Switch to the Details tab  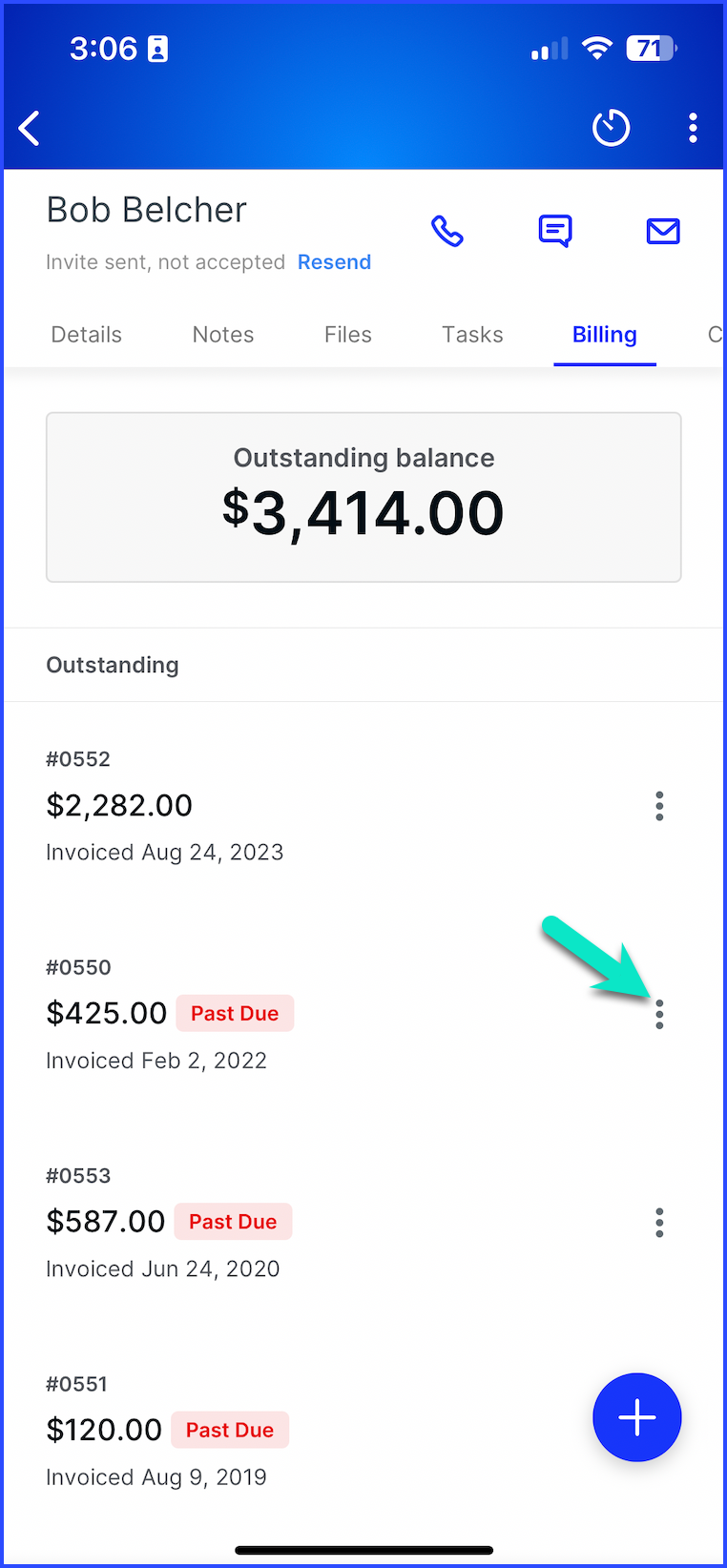click(x=86, y=335)
